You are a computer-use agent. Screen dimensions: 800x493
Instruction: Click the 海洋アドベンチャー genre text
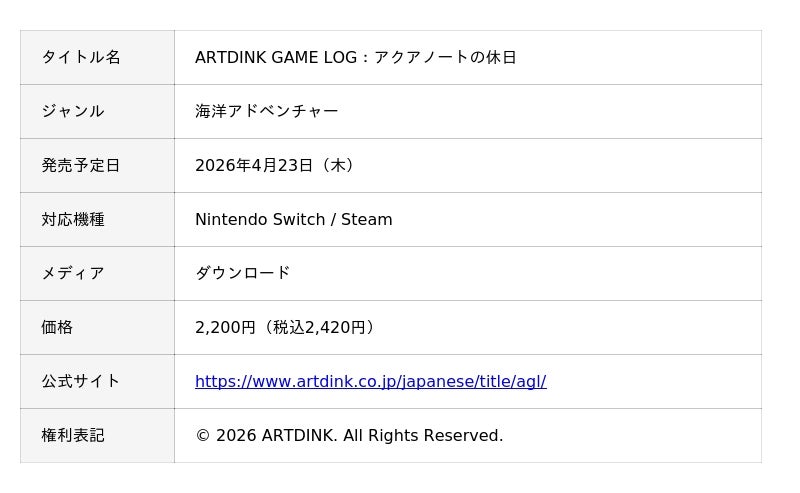(267, 111)
